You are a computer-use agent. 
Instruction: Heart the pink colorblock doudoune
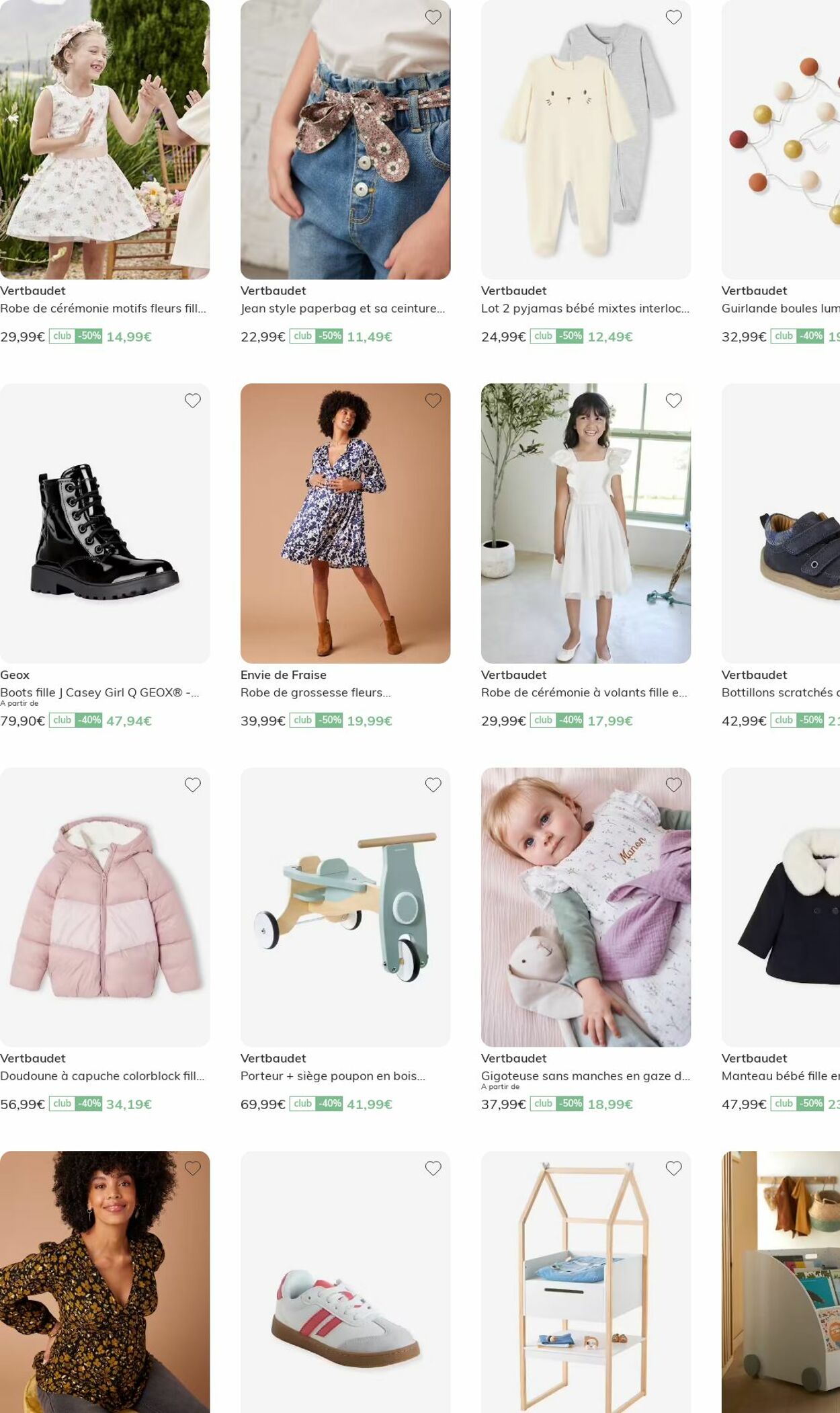click(192, 784)
